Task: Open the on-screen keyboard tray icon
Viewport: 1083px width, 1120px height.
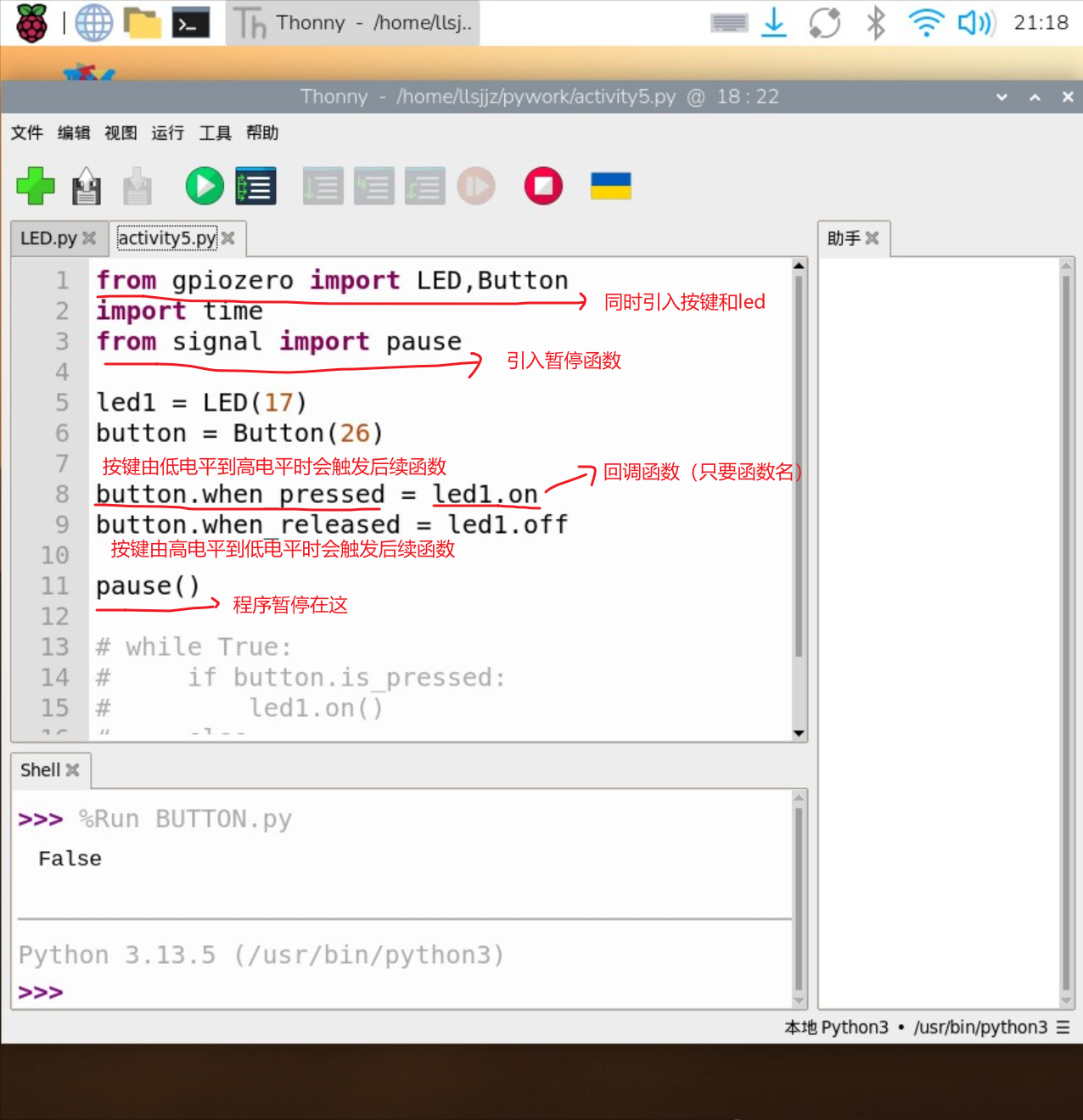Action: 729,23
